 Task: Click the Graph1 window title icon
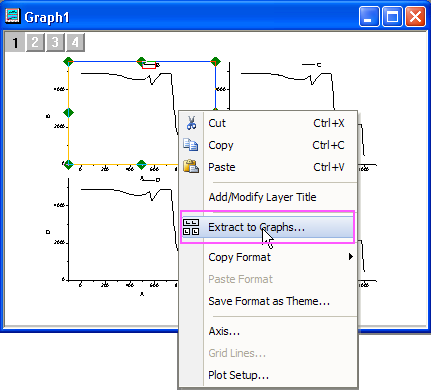pyautogui.click(x=13, y=16)
